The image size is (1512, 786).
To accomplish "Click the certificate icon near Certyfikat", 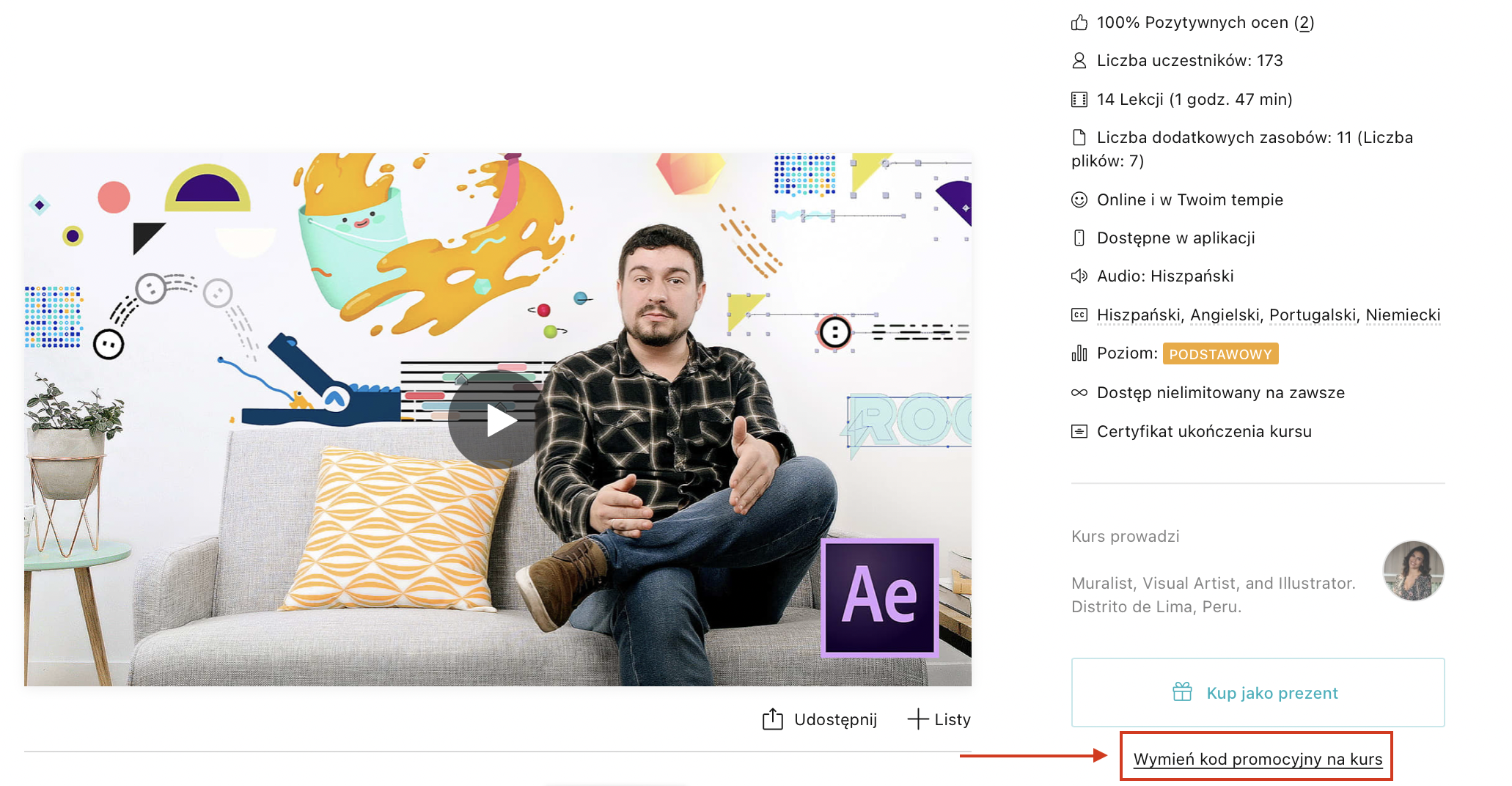I will coord(1079,432).
